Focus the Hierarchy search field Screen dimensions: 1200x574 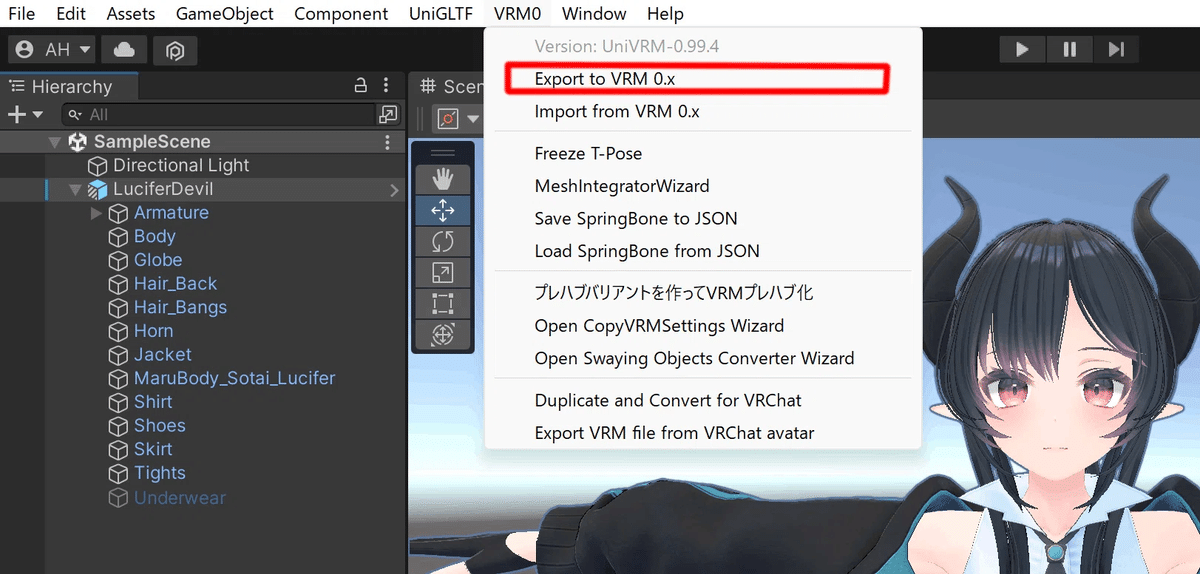click(x=218, y=115)
